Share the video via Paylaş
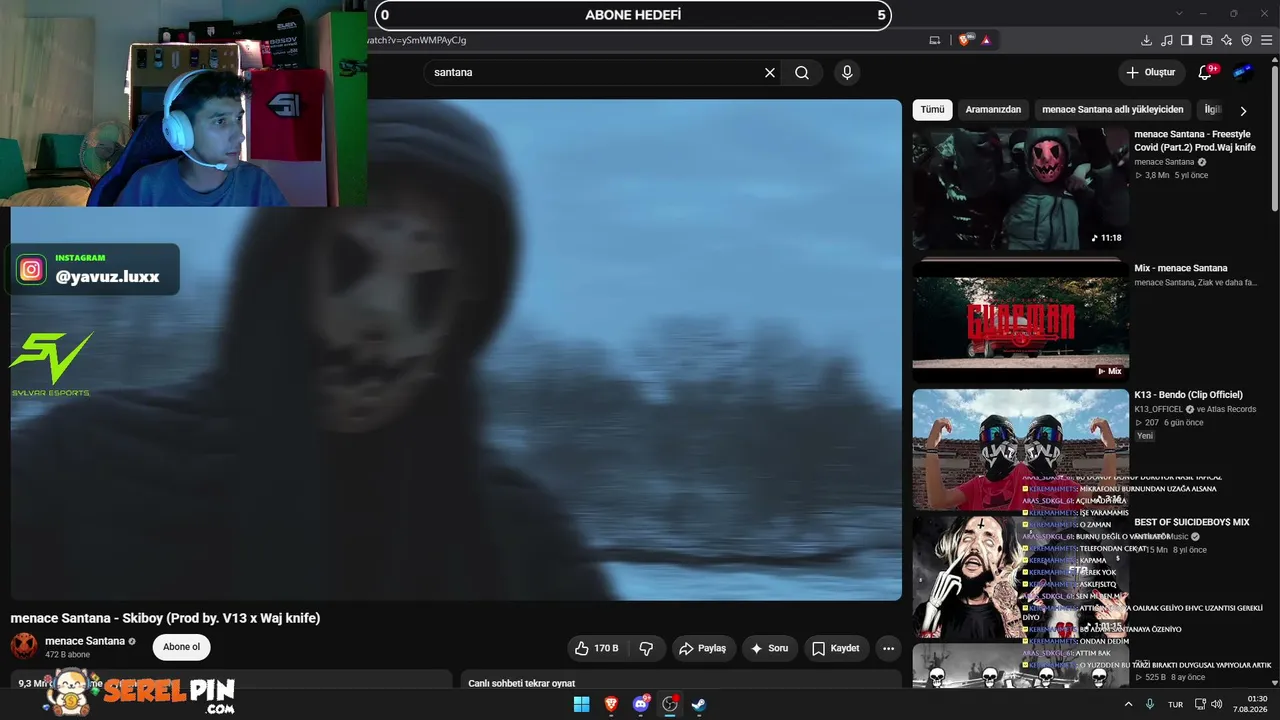This screenshot has height=720, width=1280. tap(704, 648)
